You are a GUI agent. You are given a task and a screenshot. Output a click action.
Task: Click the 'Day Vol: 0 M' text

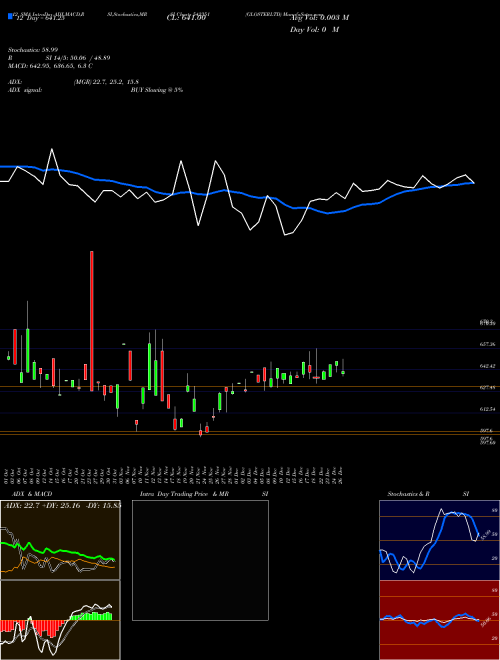[314, 30]
